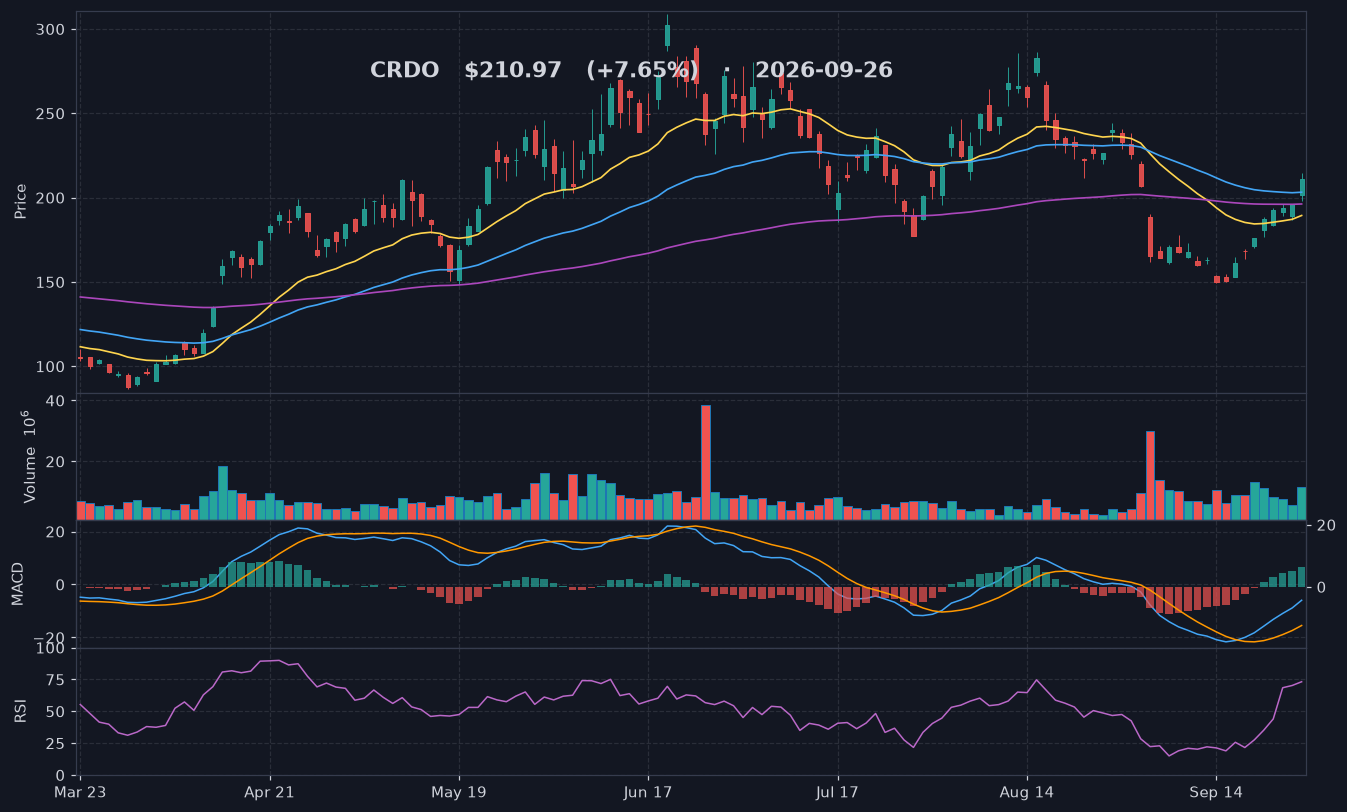Click the Volume axis label
The height and width of the screenshot is (812, 1347).
(28, 456)
